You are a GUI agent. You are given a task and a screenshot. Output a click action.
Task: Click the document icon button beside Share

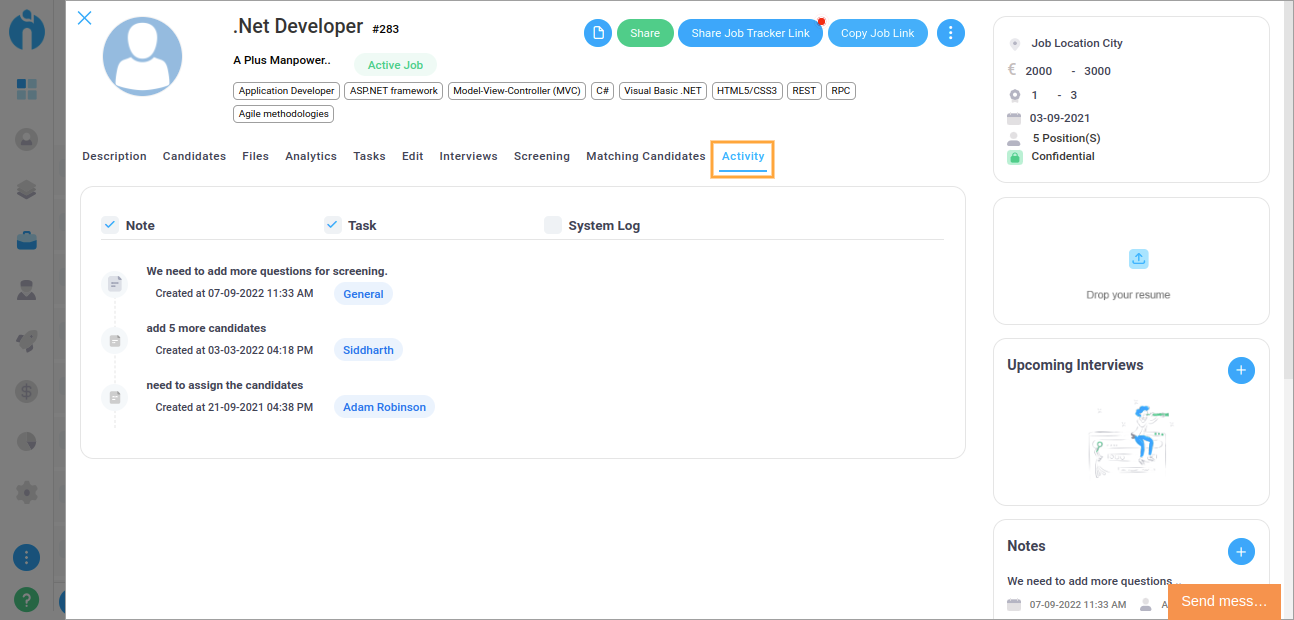coord(598,33)
